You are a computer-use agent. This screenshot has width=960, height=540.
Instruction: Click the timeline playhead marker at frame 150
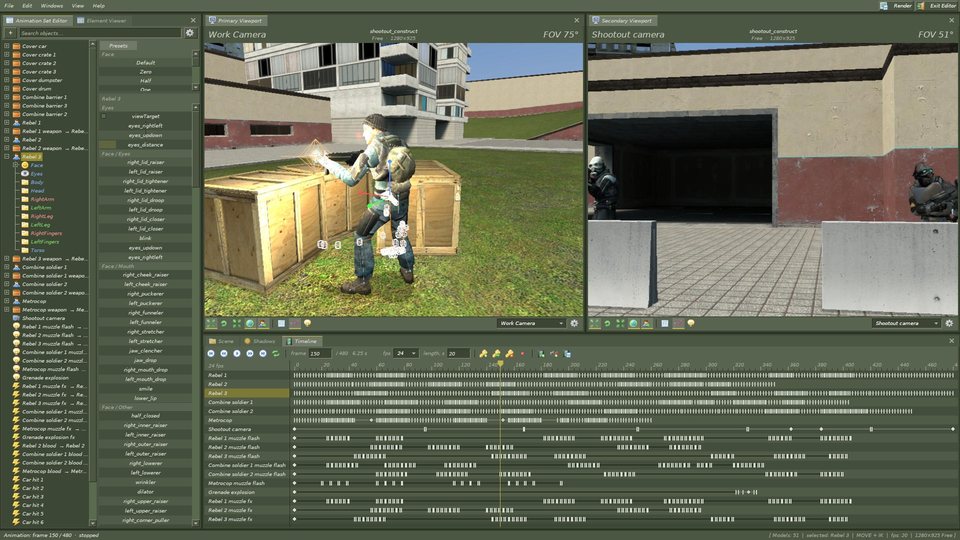[500, 364]
